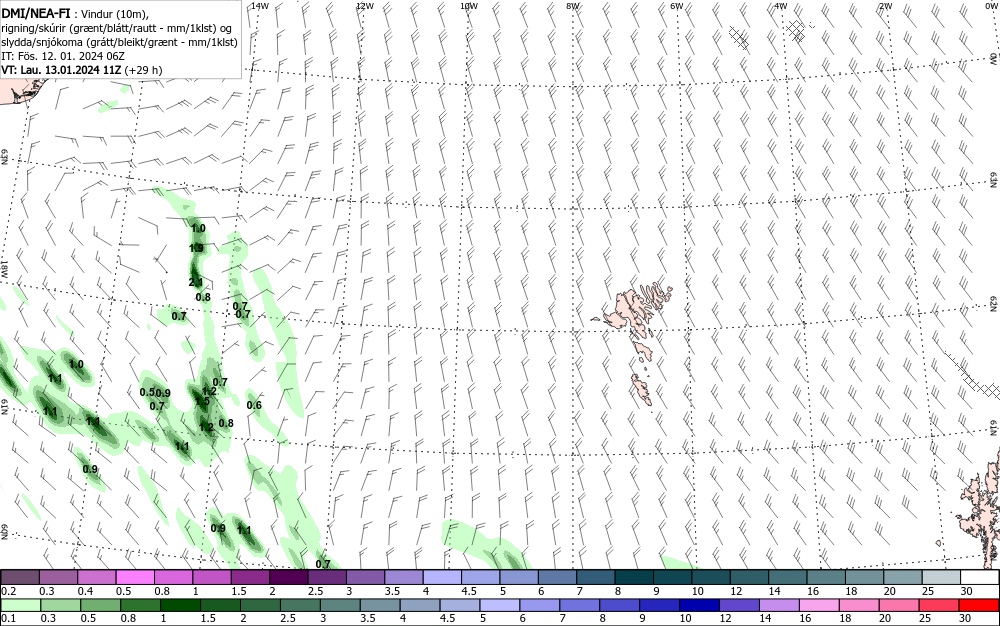1000x626 pixels.
Task: Select the green swatch labeled 0.8
Action: tap(140, 605)
